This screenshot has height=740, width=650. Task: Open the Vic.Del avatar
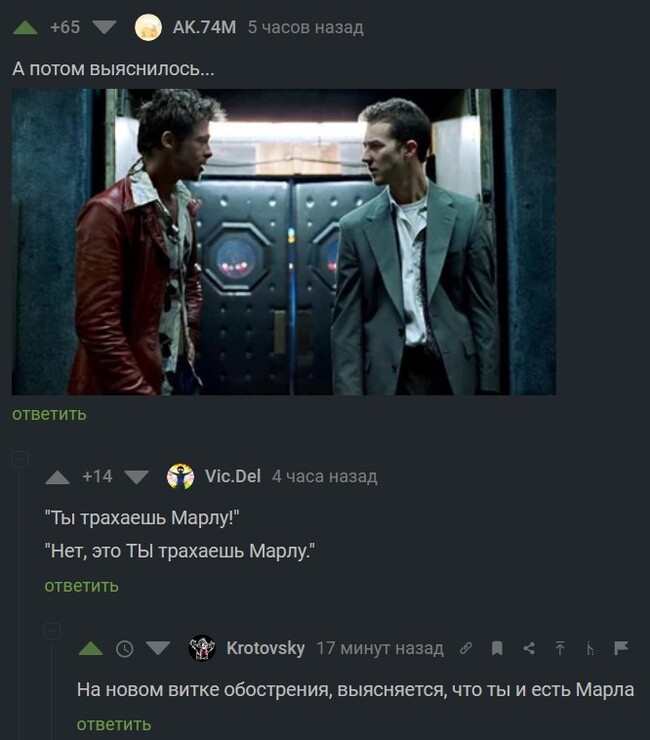point(180,477)
